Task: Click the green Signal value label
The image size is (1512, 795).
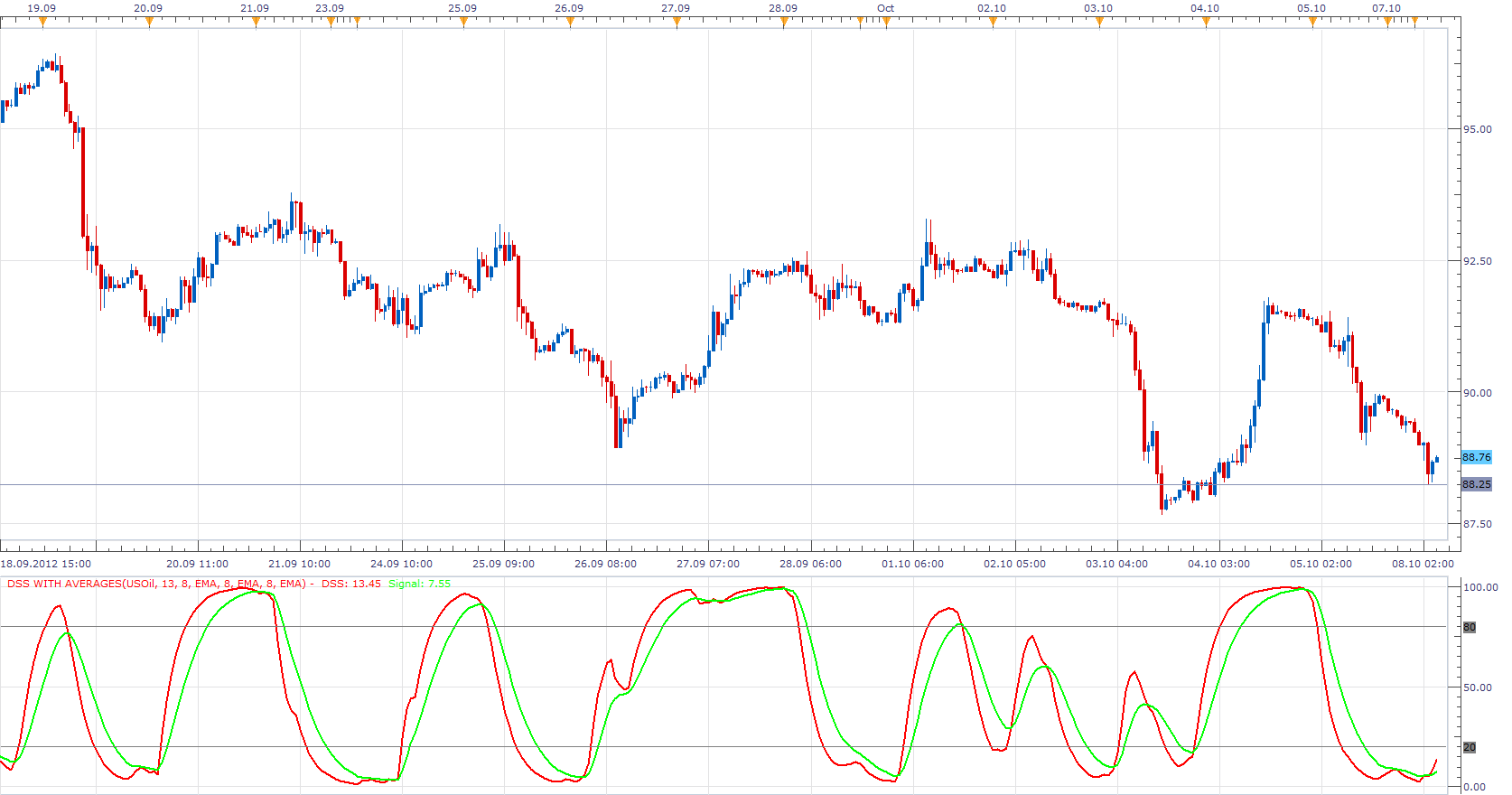Action: 420,584
